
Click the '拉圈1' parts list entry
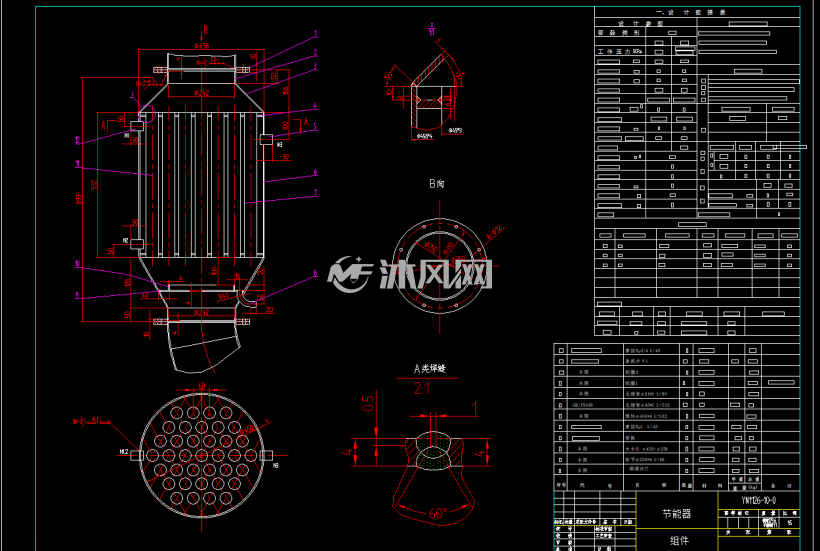[x=632, y=383]
